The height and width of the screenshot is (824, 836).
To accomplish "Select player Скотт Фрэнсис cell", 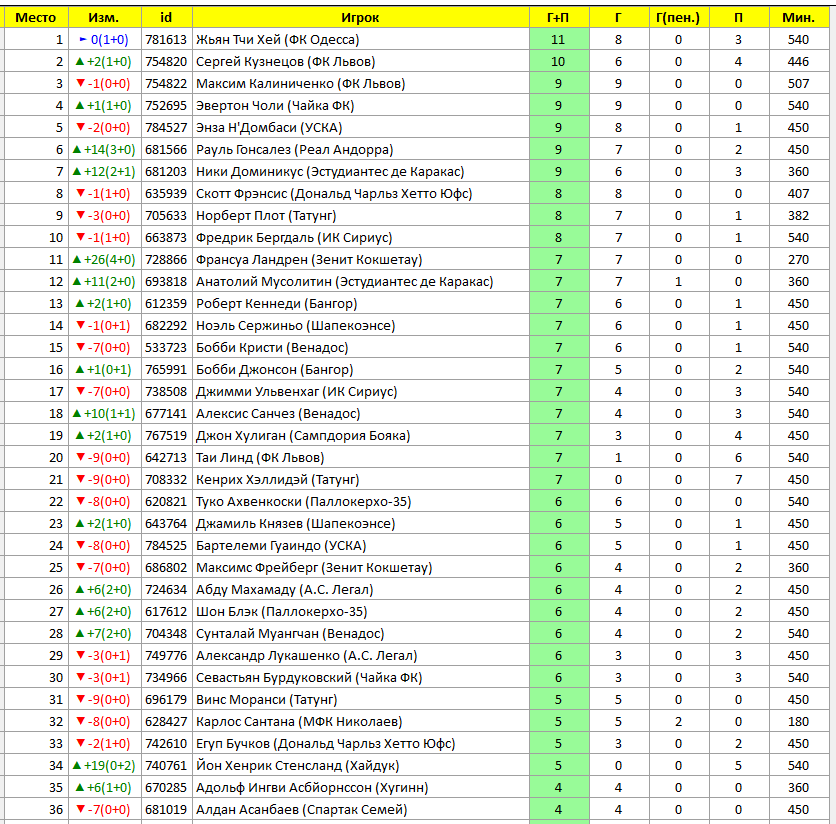I will click(360, 194).
